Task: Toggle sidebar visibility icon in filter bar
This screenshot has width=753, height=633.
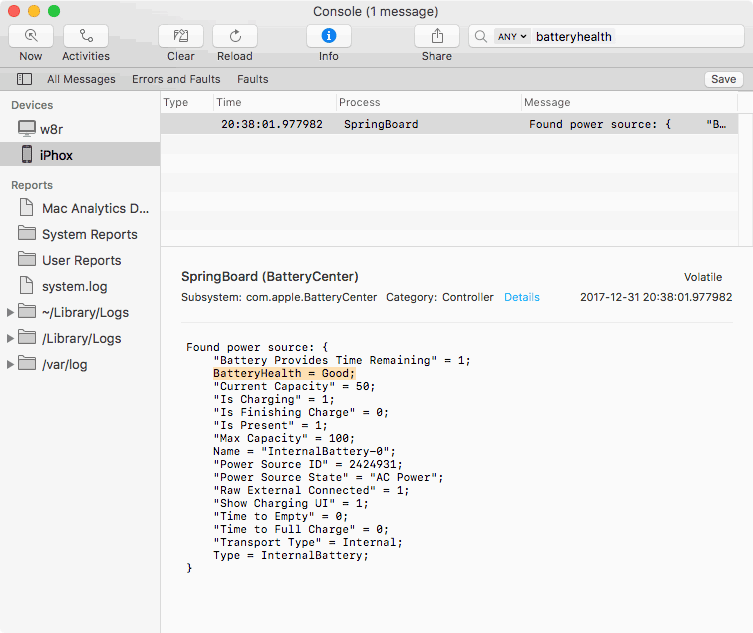Action: [x=24, y=79]
